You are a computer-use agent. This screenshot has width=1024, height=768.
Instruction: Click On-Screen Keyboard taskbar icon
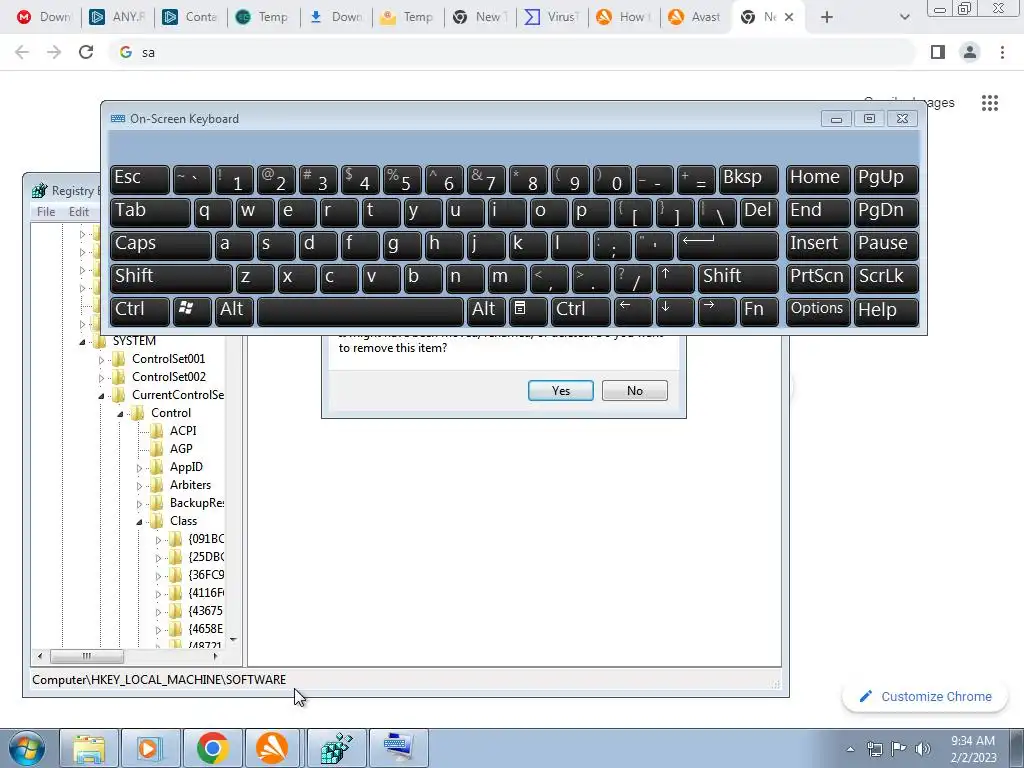click(x=398, y=748)
